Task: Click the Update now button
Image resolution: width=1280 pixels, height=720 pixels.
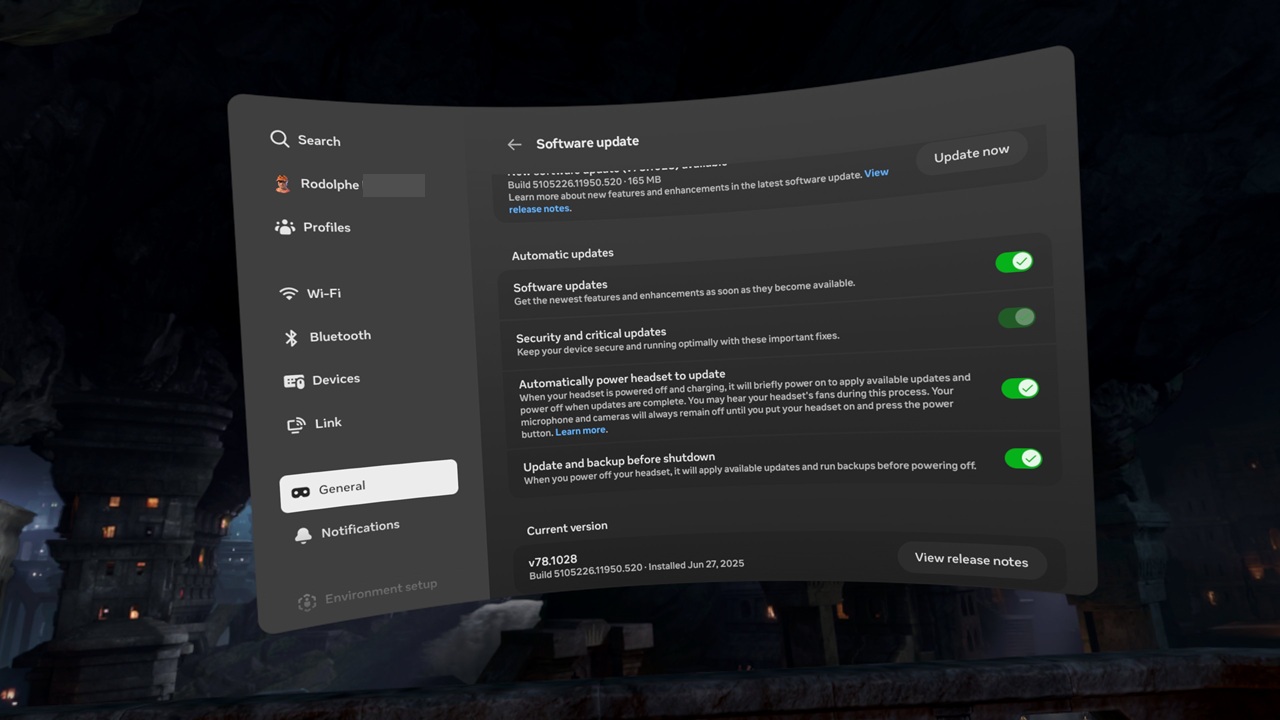Action: click(x=971, y=154)
